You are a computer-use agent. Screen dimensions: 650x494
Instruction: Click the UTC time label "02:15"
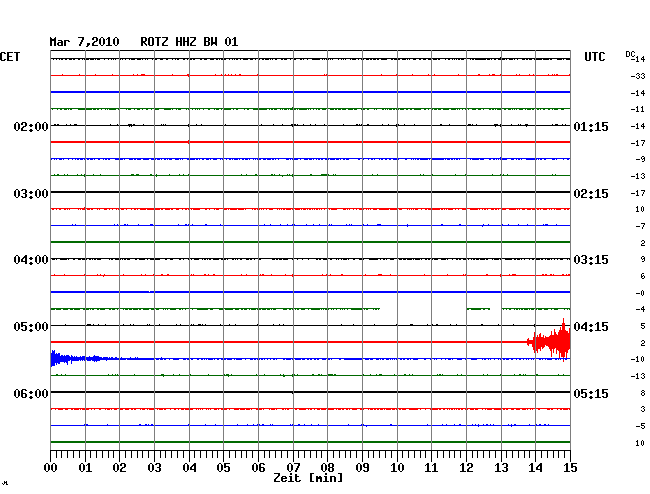[591, 194]
